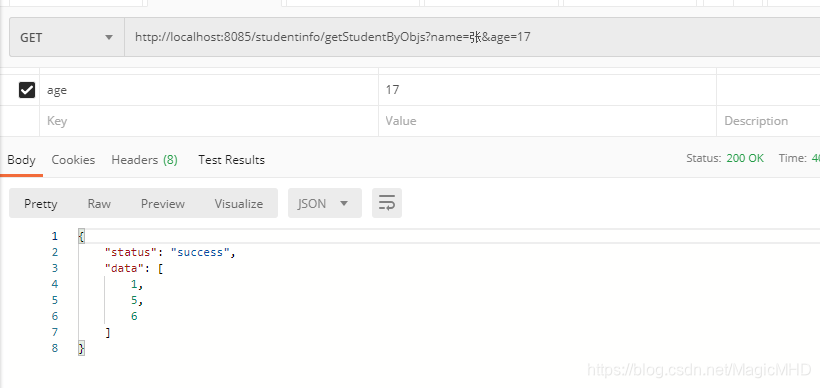Click the value cell showing 17
This screenshot has width=820, height=388.
pos(547,90)
